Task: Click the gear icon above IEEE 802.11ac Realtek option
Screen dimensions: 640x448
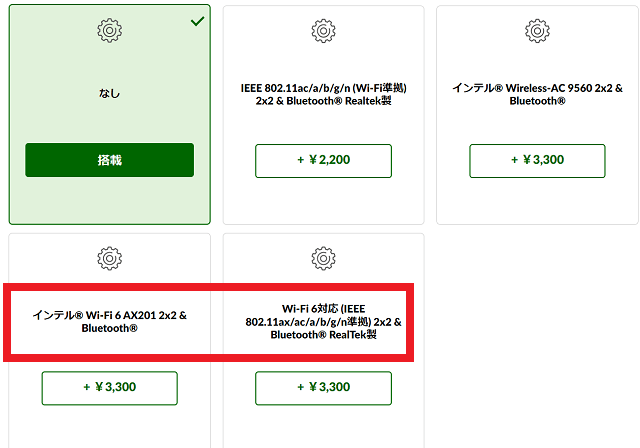Action: pyautogui.click(x=323, y=31)
